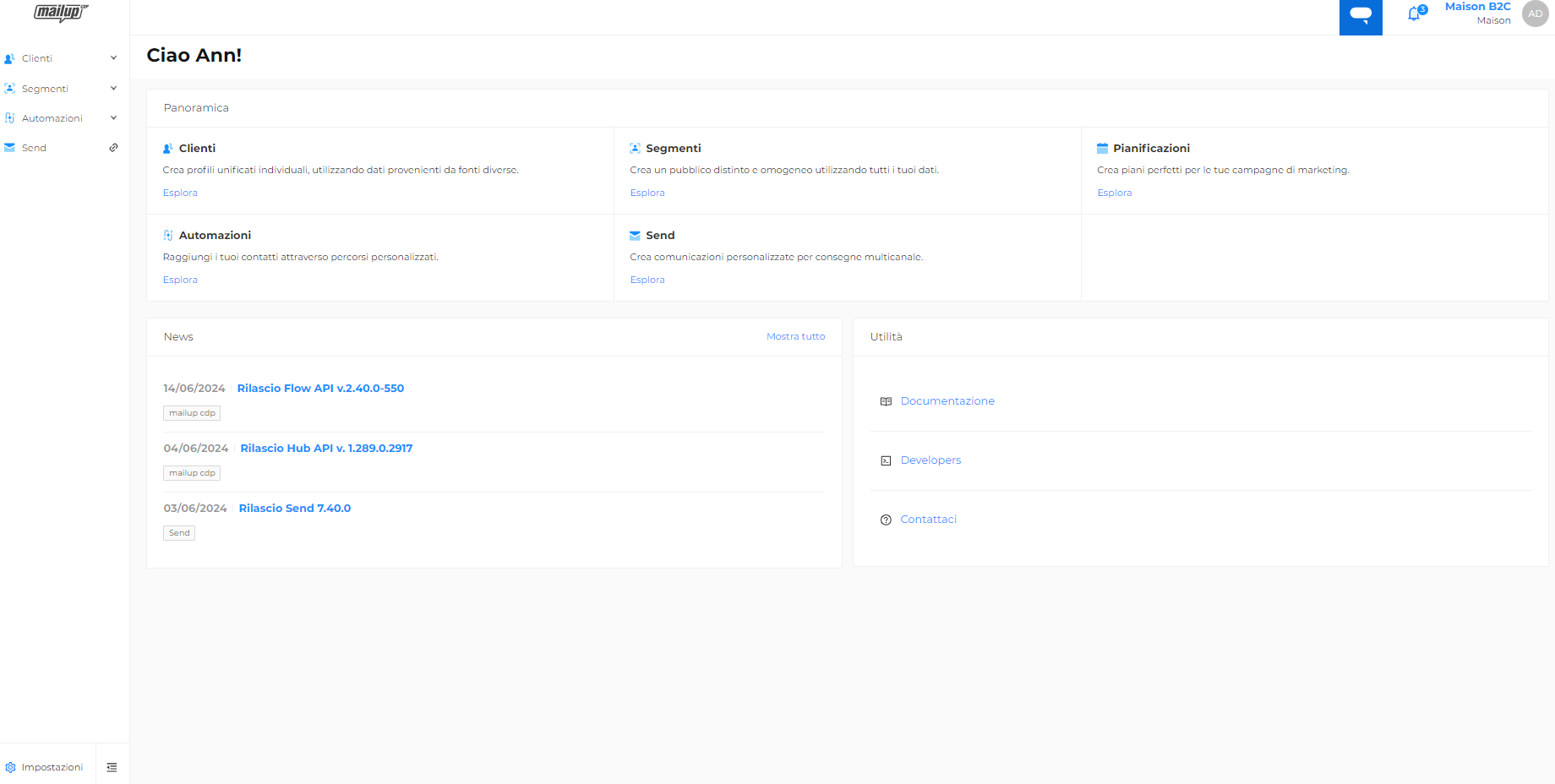
Task: Click Esplora under Clienti
Action: pos(180,193)
